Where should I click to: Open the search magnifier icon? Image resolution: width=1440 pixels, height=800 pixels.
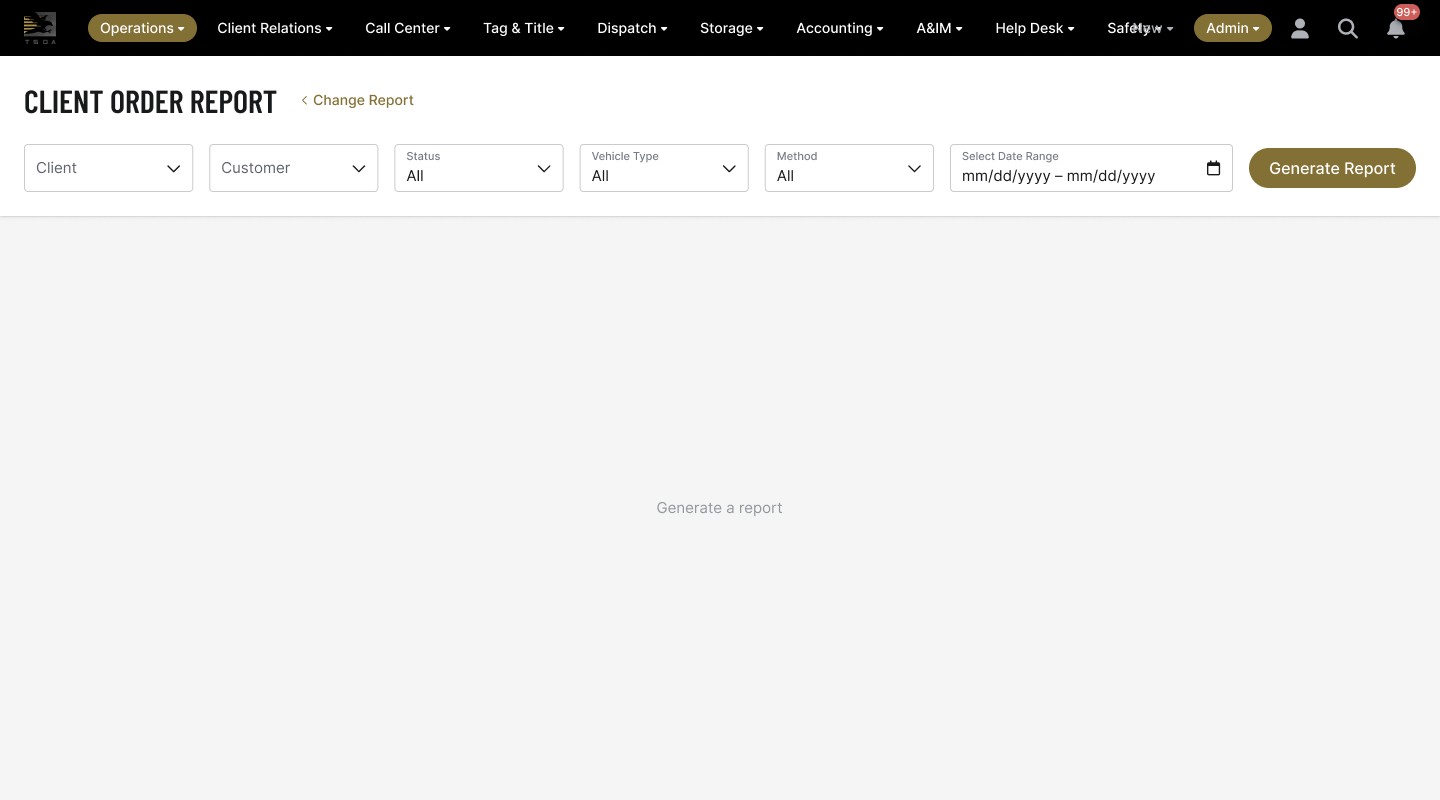pos(1348,28)
